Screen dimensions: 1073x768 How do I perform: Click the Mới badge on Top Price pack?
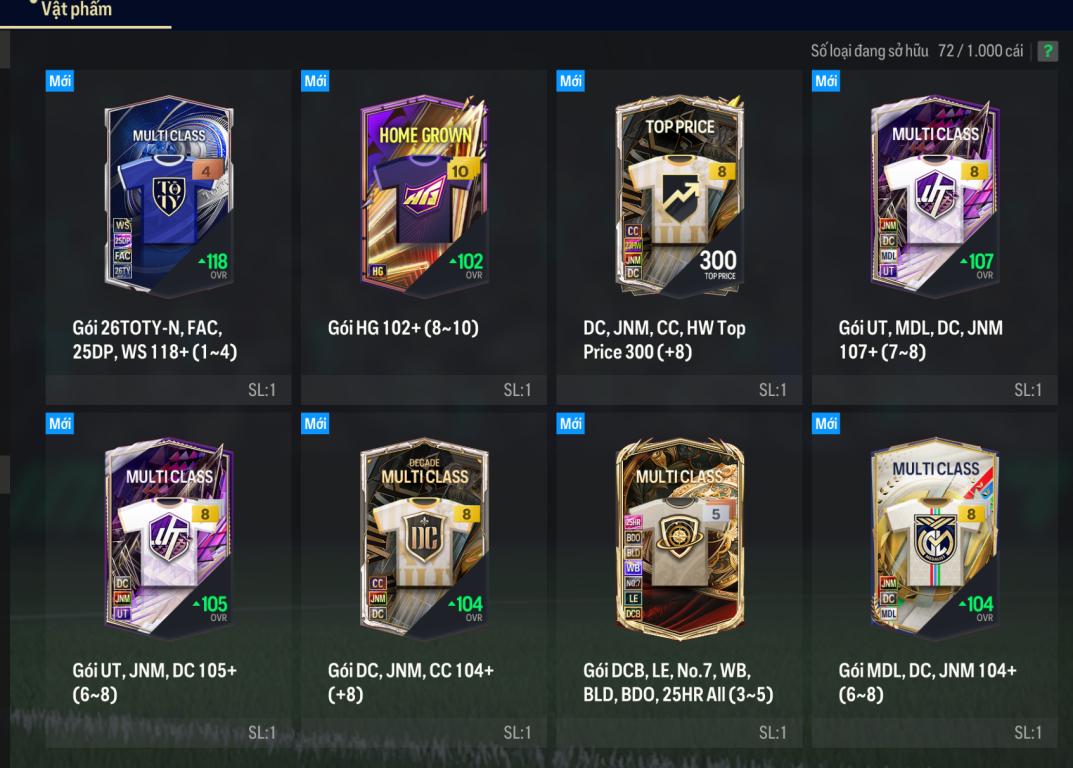point(570,81)
